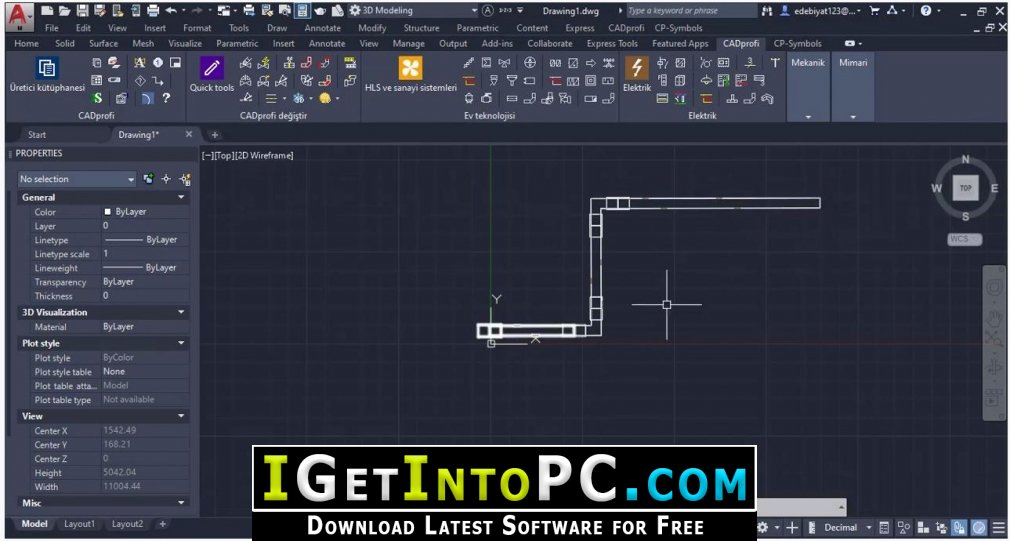Image resolution: width=1010 pixels, height=541 pixels.
Task: Switch to the Layout2 tab
Action: 128,524
